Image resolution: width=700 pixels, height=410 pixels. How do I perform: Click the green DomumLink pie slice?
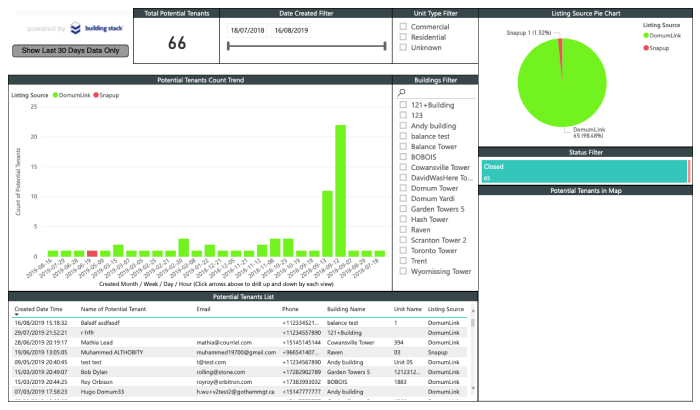[562, 85]
